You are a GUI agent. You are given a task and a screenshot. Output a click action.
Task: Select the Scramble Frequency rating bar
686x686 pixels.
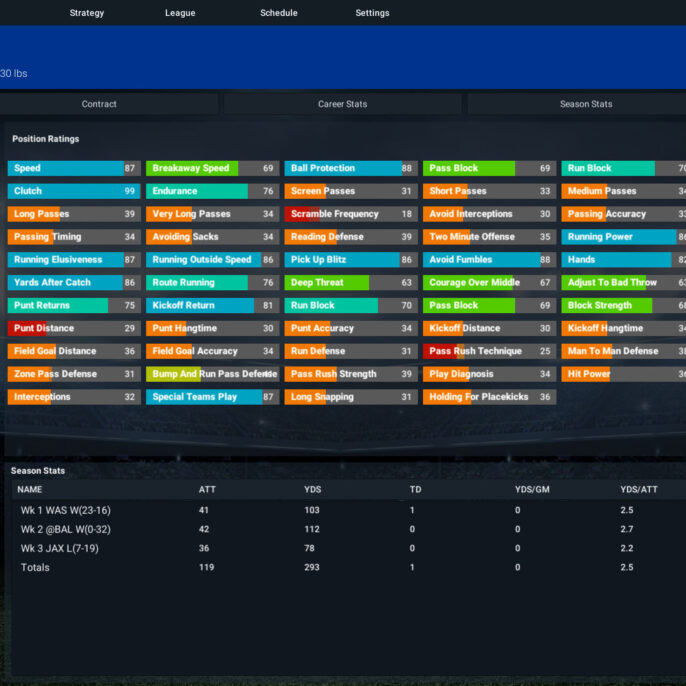351,214
